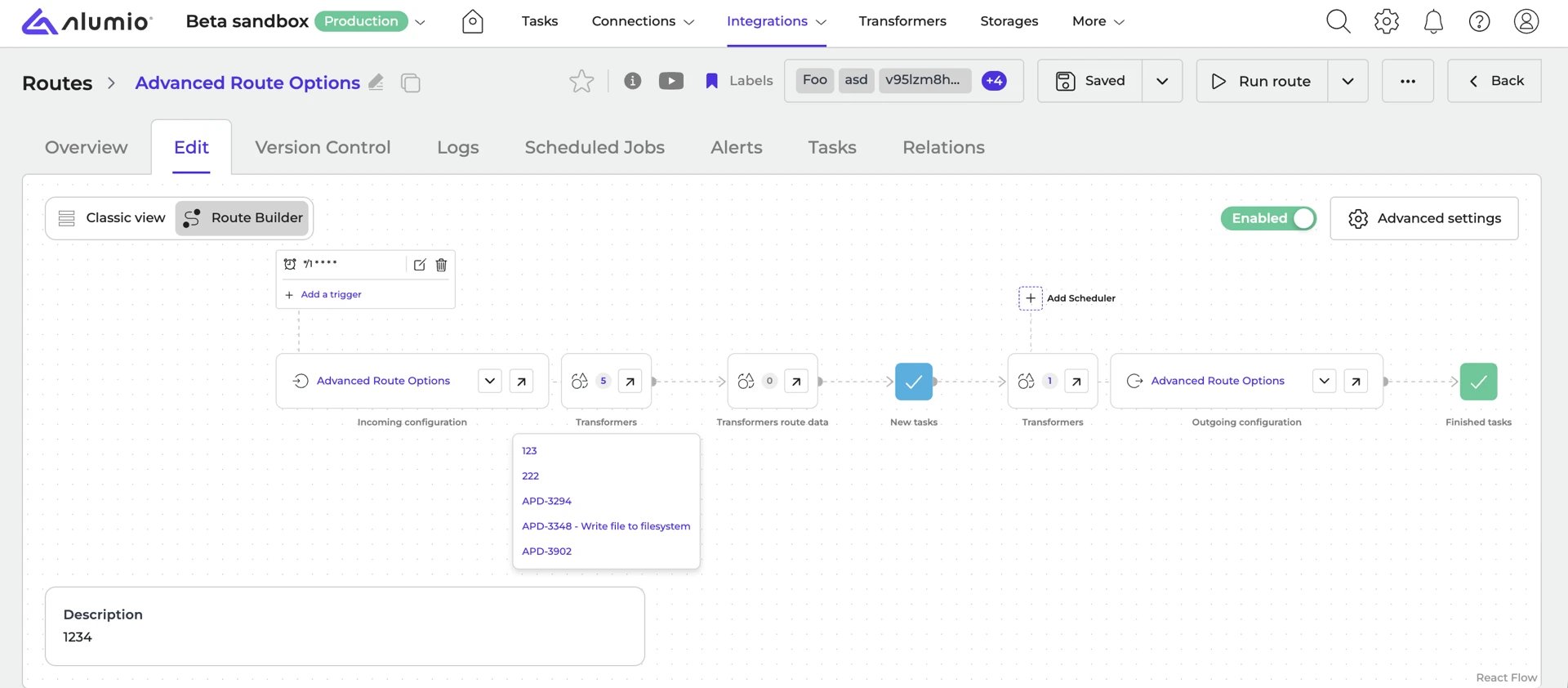
Task: Expand the More menu
Action: [x=1098, y=21]
